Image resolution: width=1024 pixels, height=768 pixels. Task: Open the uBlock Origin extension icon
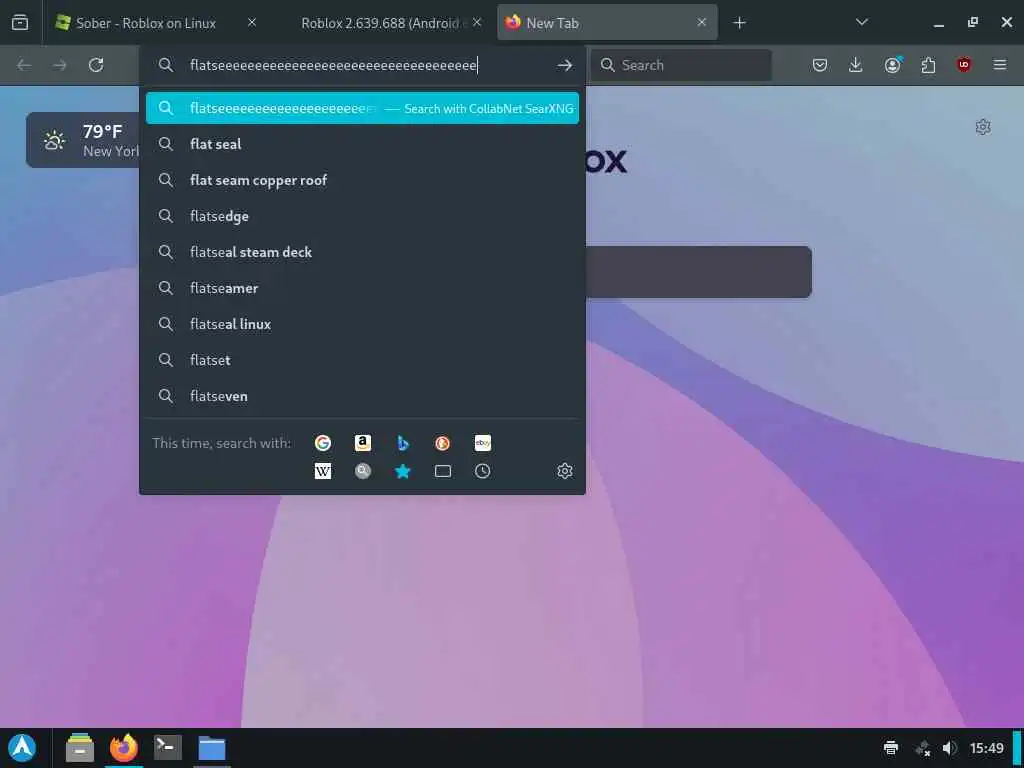[x=964, y=65]
